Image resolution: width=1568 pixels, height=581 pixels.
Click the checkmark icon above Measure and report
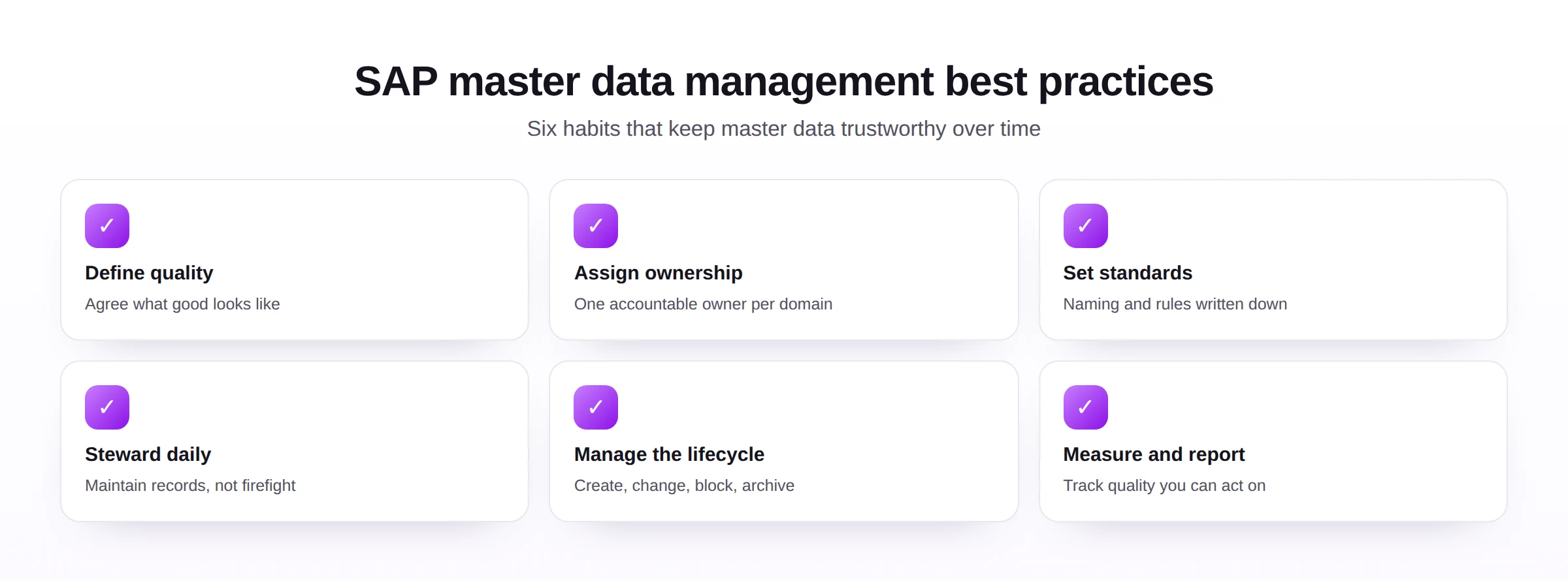pyautogui.click(x=1086, y=407)
